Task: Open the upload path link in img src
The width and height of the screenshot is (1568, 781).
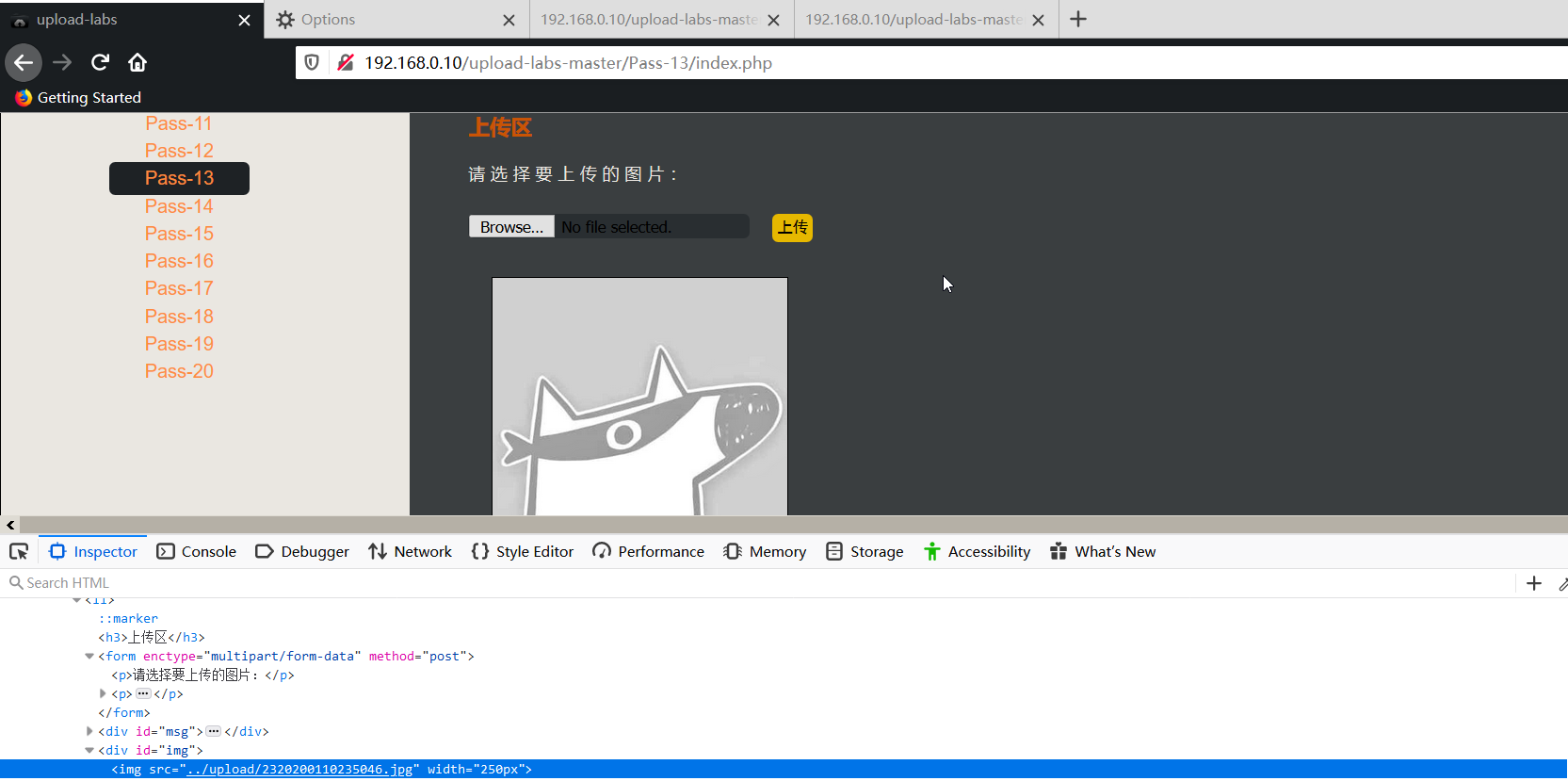Action: [x=299, y=770]
